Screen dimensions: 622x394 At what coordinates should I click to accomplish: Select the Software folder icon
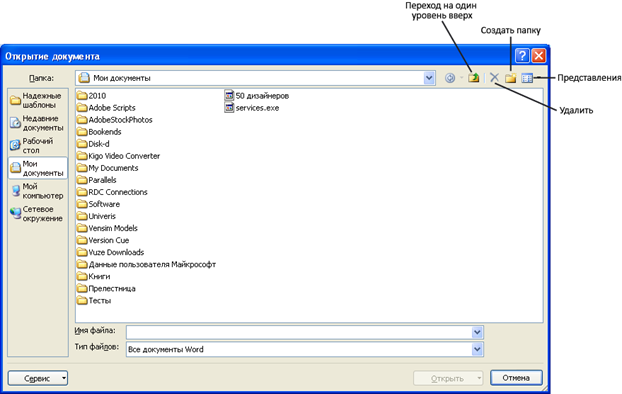click(x=82, y=204)
